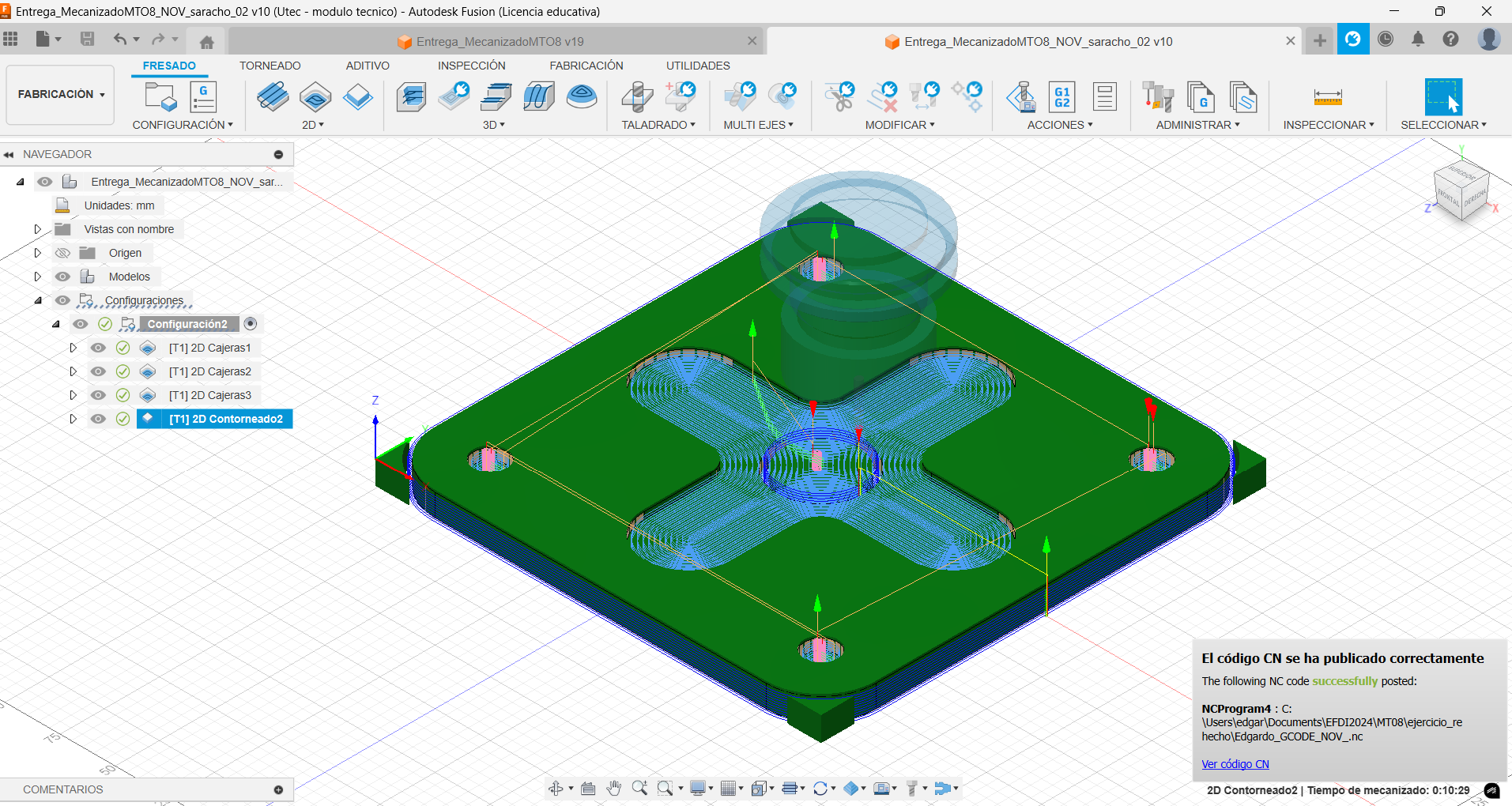Click the New Setup icon
Image resolution: width=1512 pixels, height=806 pixels.
click(x=160, y=97)
